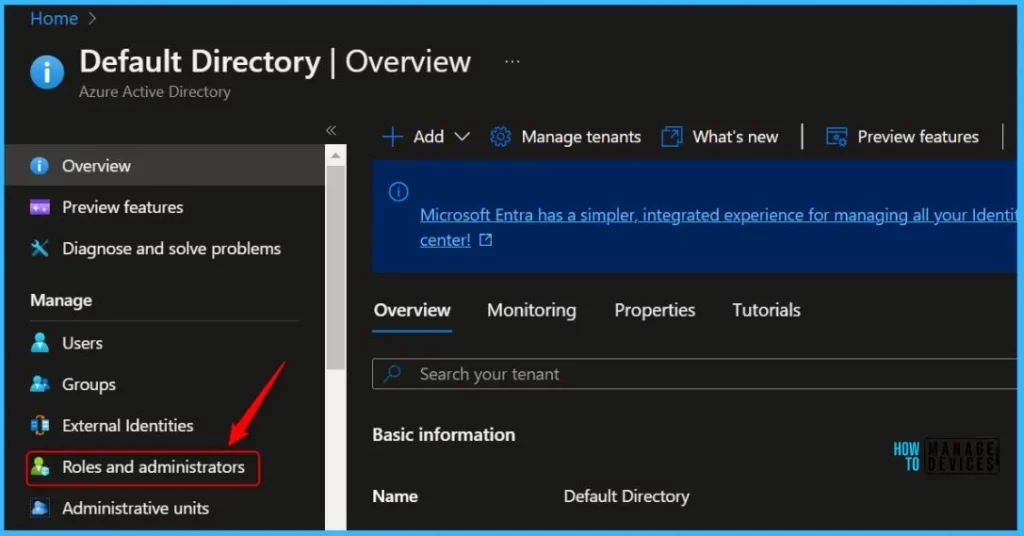The height and width of the screenshot is (536, 1024).
Task: Click the Add button in toolbar
Action: 426,137
